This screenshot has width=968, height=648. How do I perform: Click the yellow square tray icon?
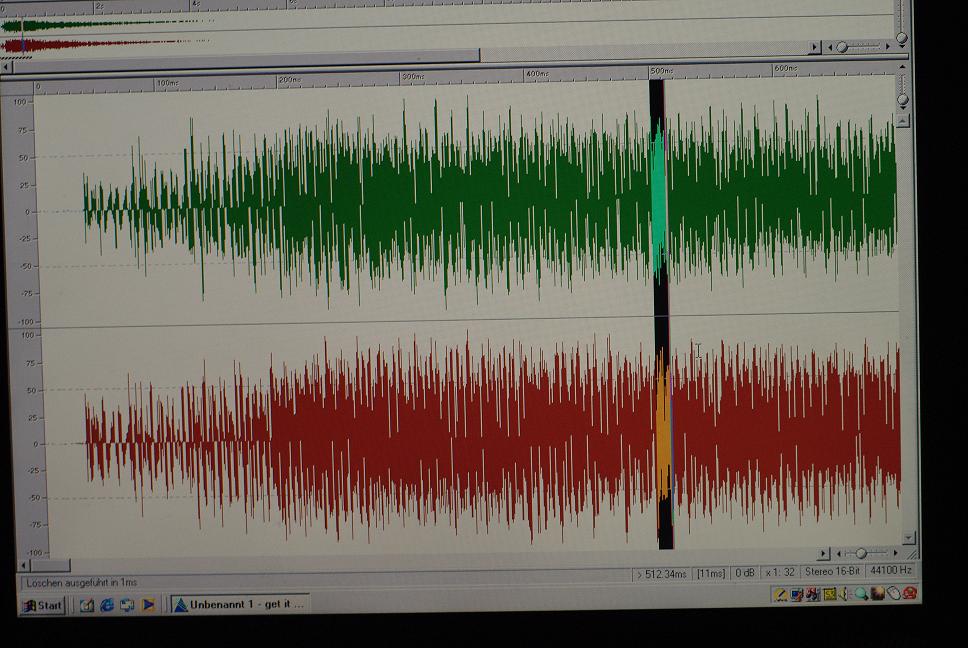(x=830, y=594)
